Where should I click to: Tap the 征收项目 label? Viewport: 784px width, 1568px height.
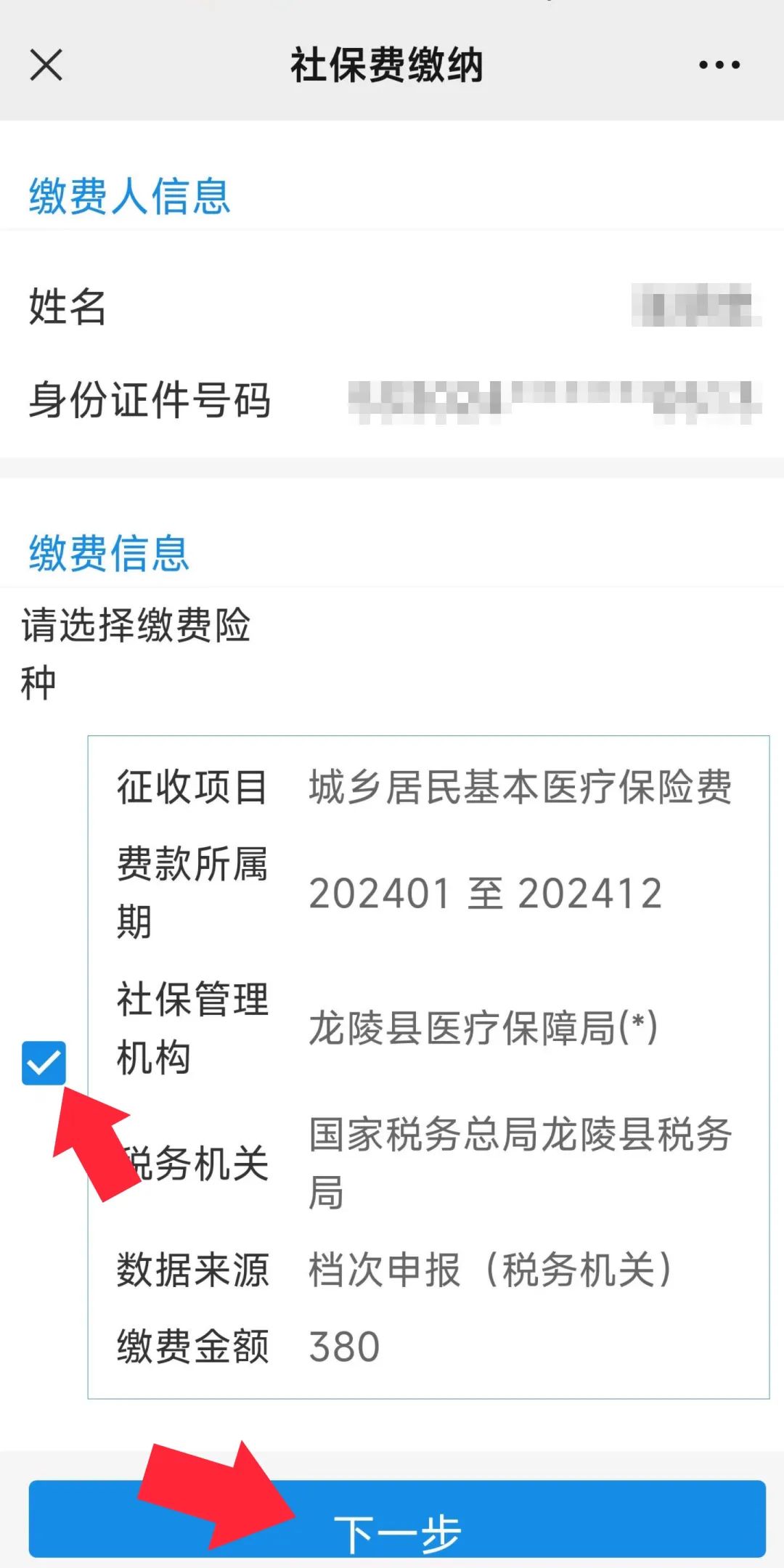coord(192,788)
